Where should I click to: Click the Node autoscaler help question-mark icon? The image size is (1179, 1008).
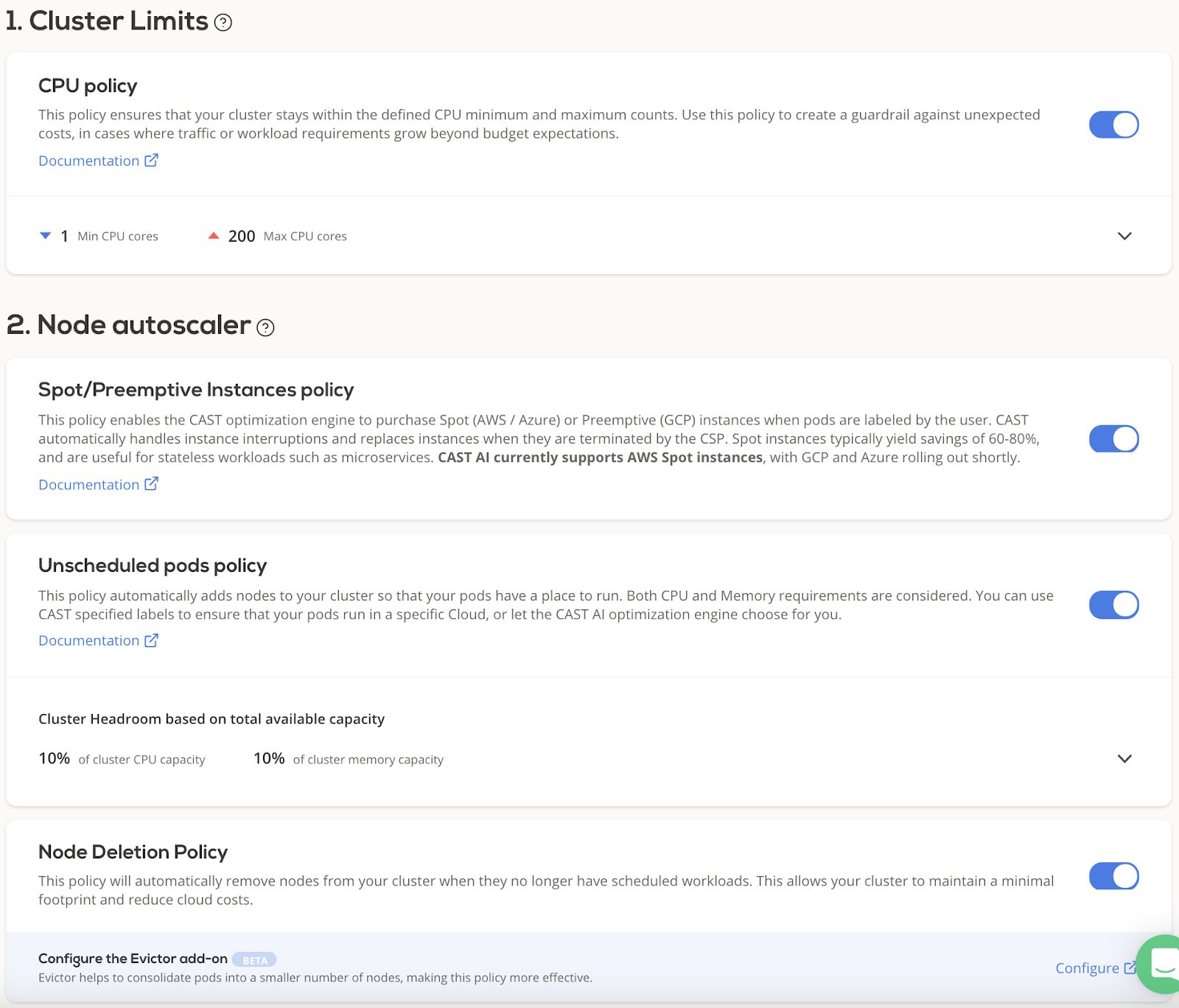pos(265,328)
